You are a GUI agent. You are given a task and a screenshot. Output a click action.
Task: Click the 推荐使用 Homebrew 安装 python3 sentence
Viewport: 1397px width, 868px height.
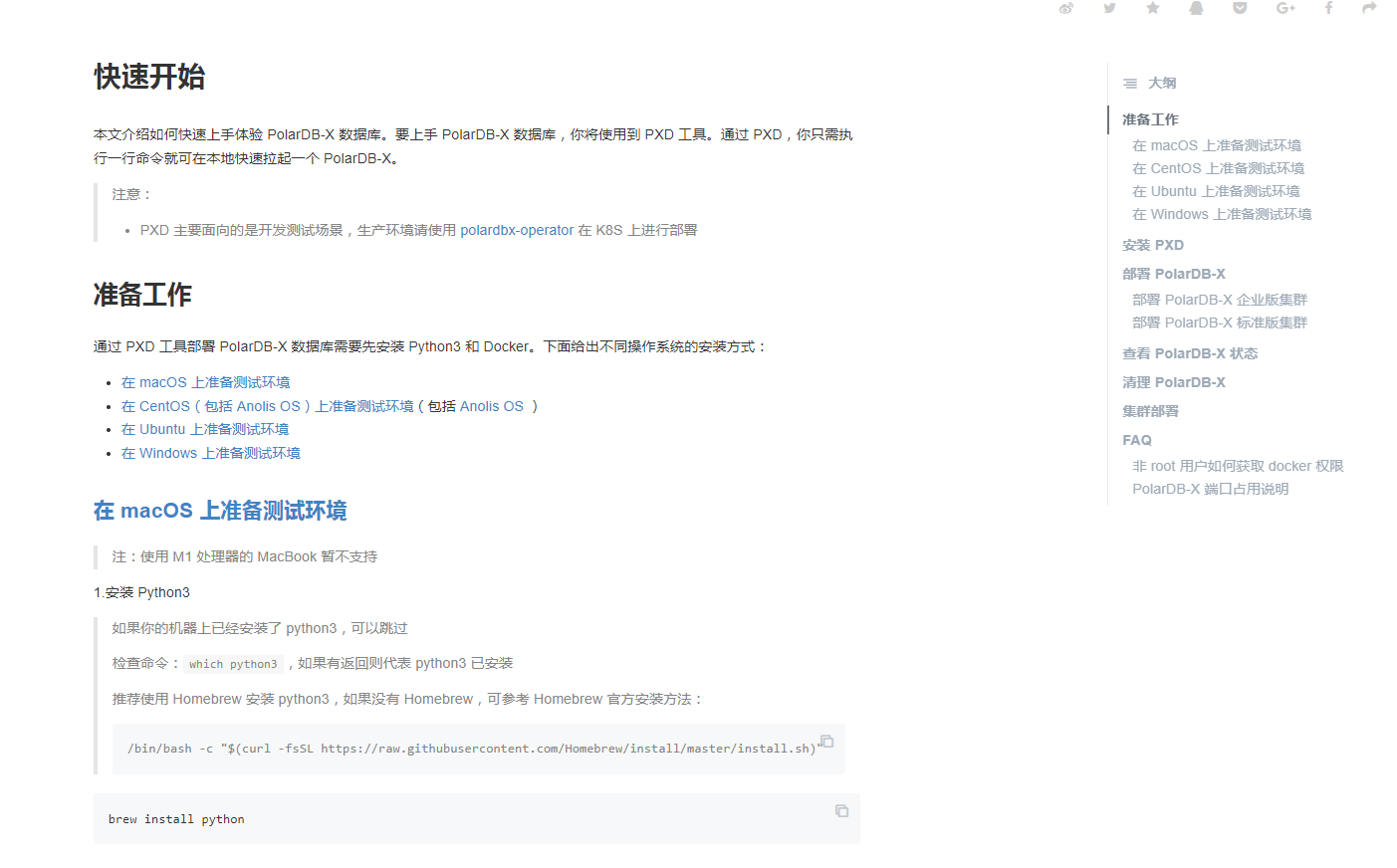coord(408,699)
